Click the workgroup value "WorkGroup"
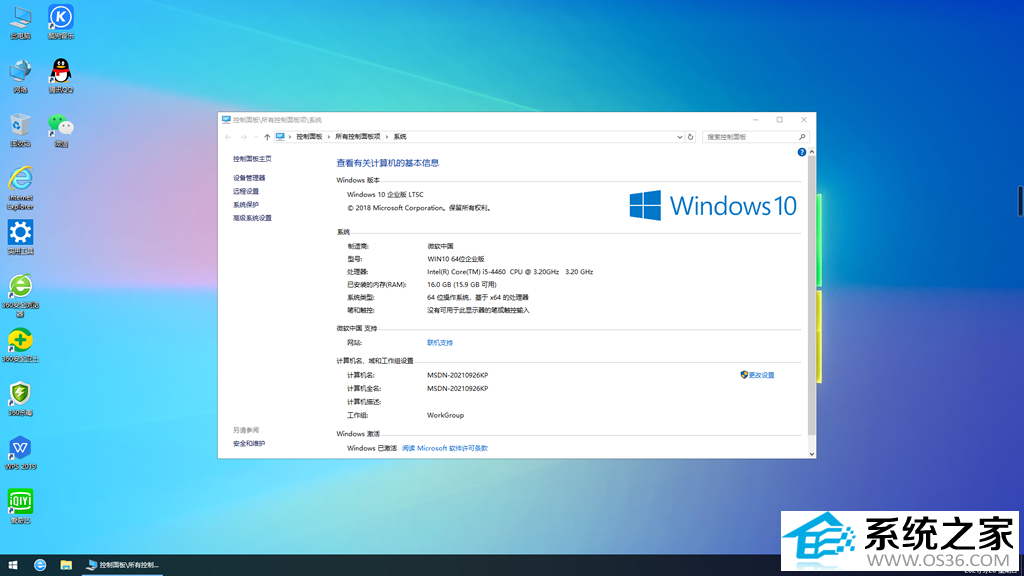Screen dimensions: 1024x576 click(445, 415)
